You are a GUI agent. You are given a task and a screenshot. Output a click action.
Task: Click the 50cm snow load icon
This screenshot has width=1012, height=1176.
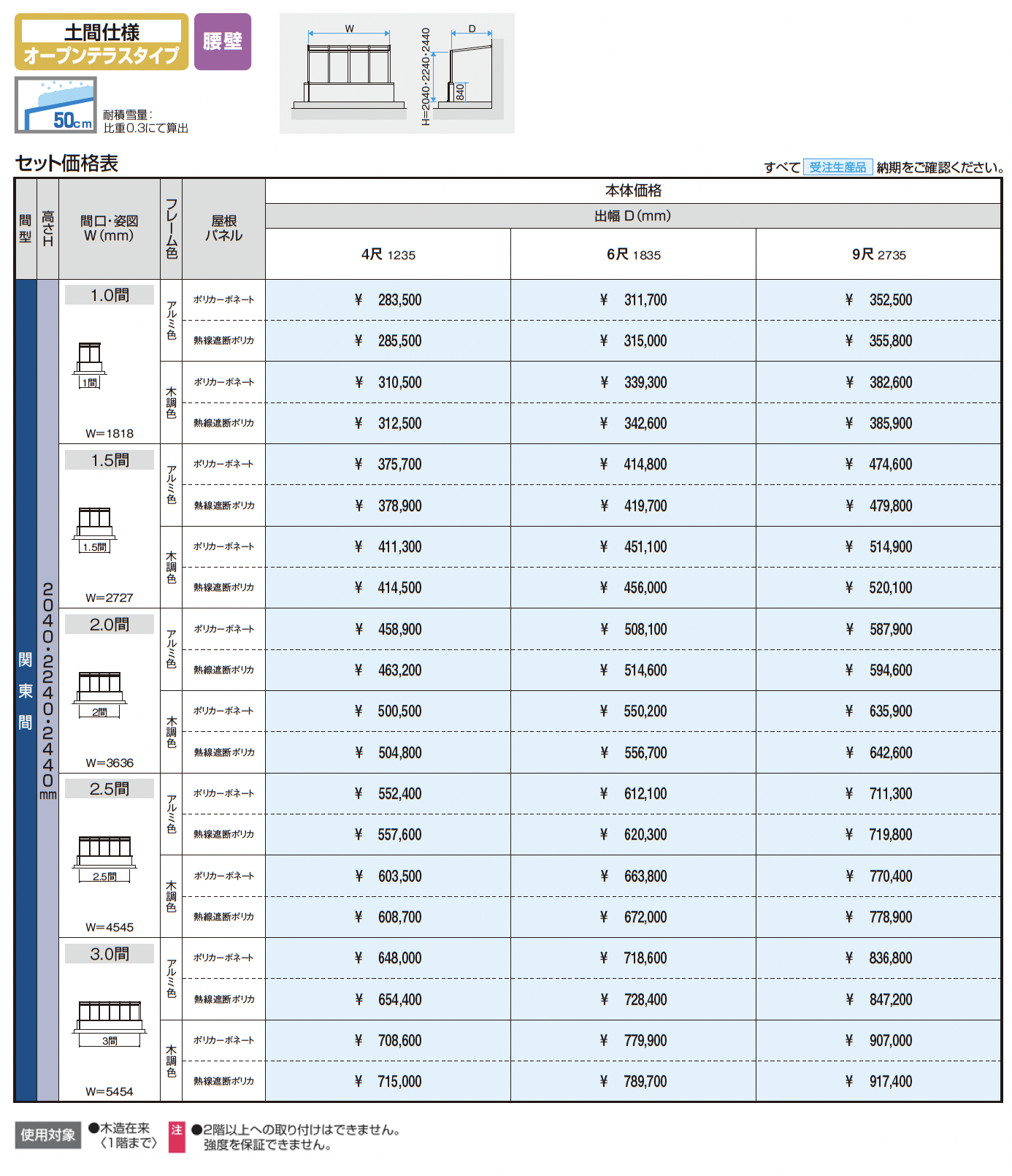coord(55,105)
